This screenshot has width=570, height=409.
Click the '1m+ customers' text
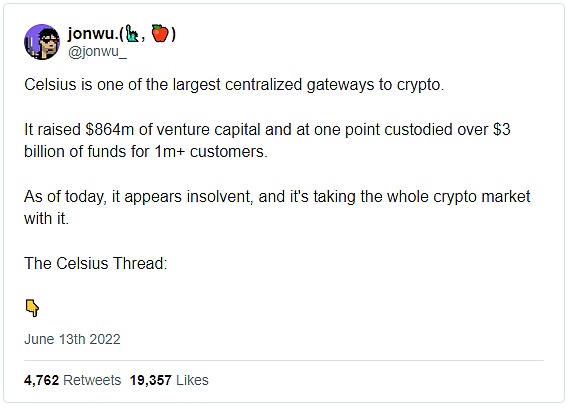[211, 152]
